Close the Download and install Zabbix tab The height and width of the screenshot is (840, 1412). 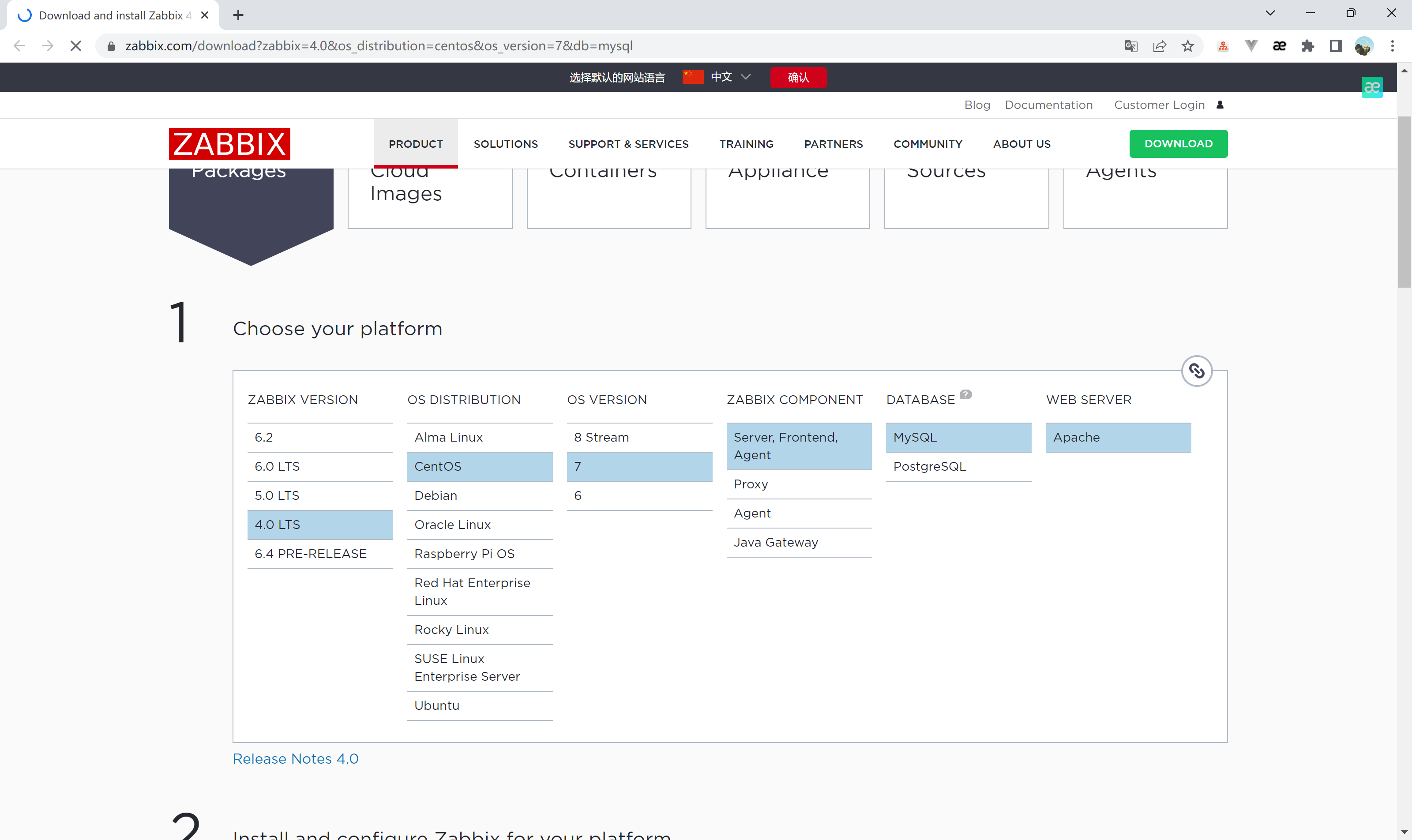pyautogui.click(x=205, y=15)
